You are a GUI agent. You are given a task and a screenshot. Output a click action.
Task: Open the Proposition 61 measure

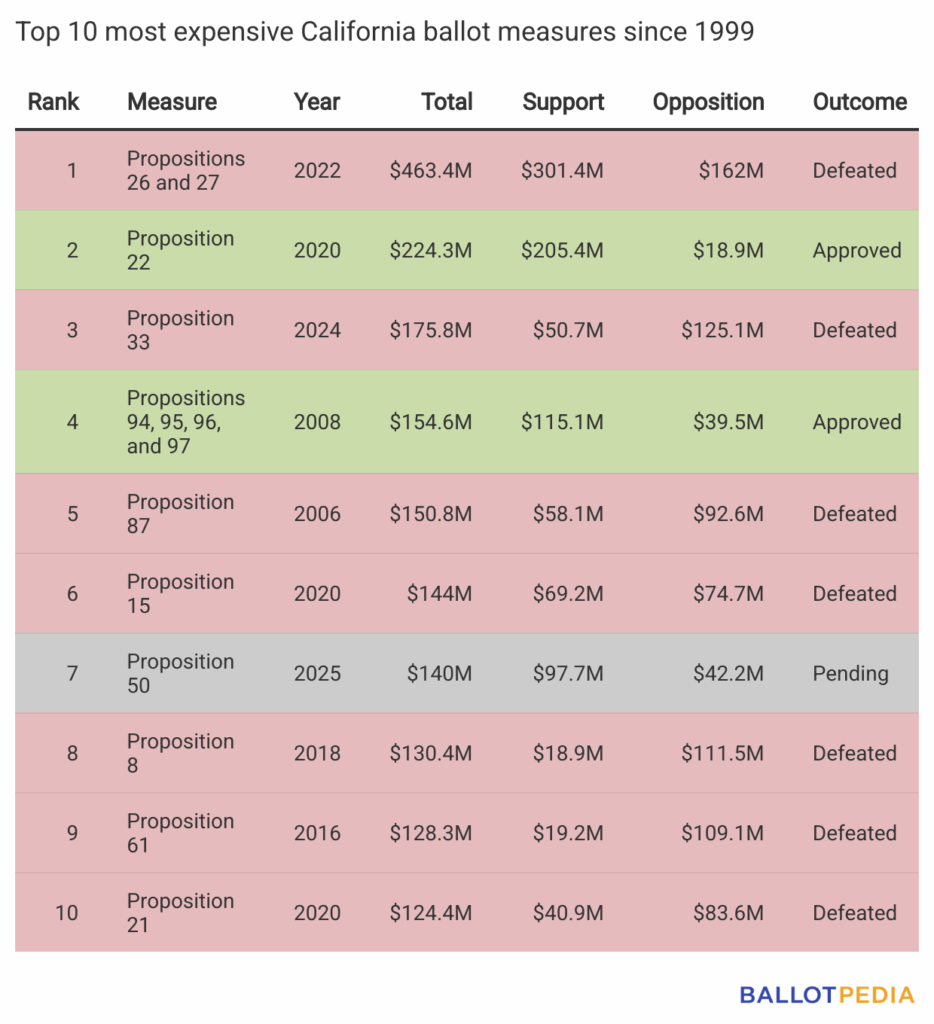click(180, 834)
